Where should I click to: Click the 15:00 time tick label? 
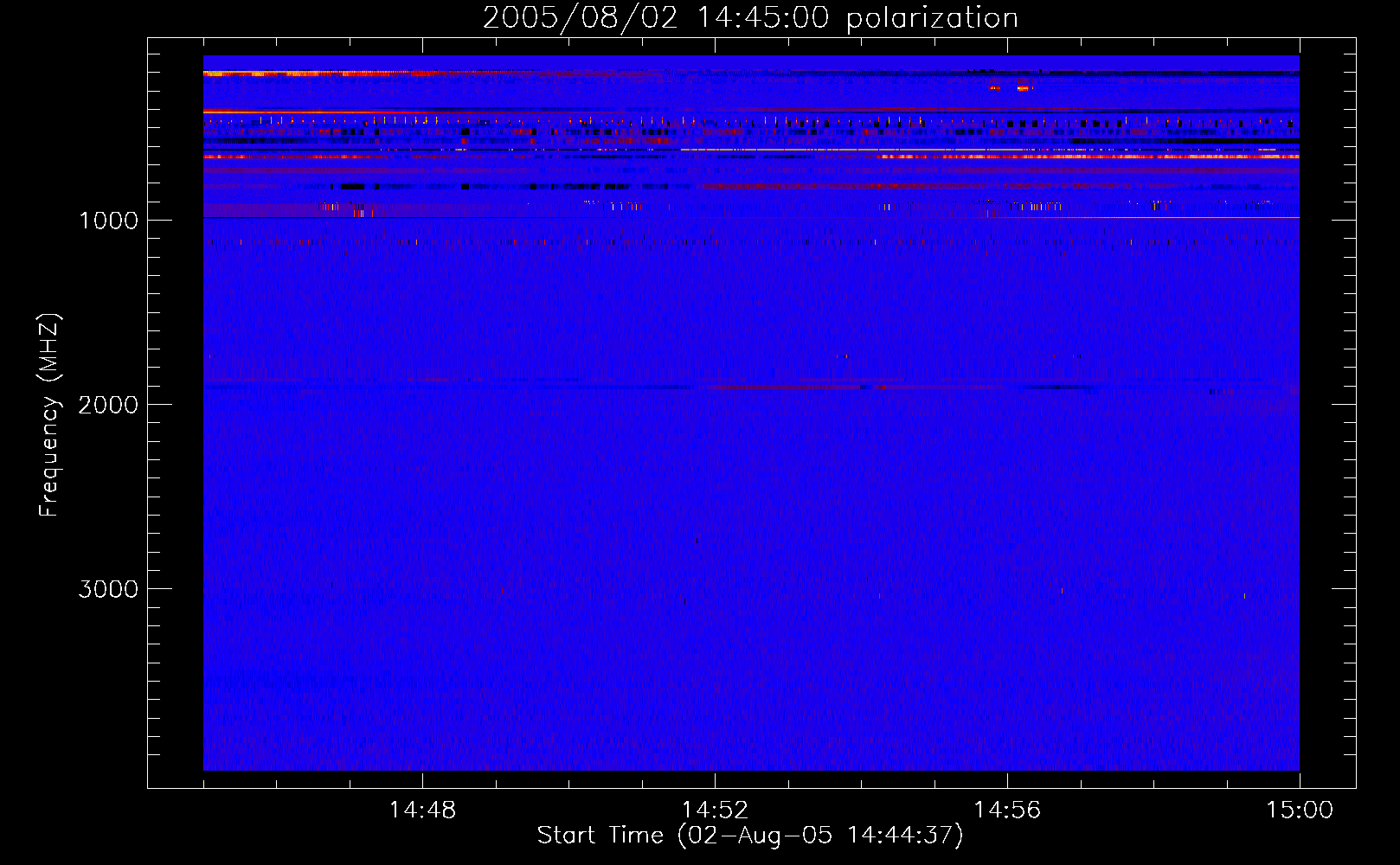pyautogui.click(x=1300, y=811)
